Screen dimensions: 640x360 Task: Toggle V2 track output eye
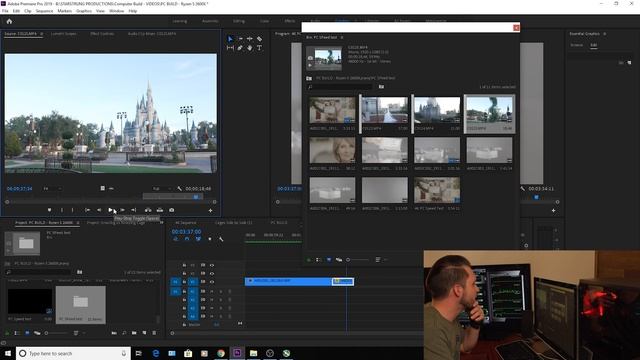[x=212, y=273]
